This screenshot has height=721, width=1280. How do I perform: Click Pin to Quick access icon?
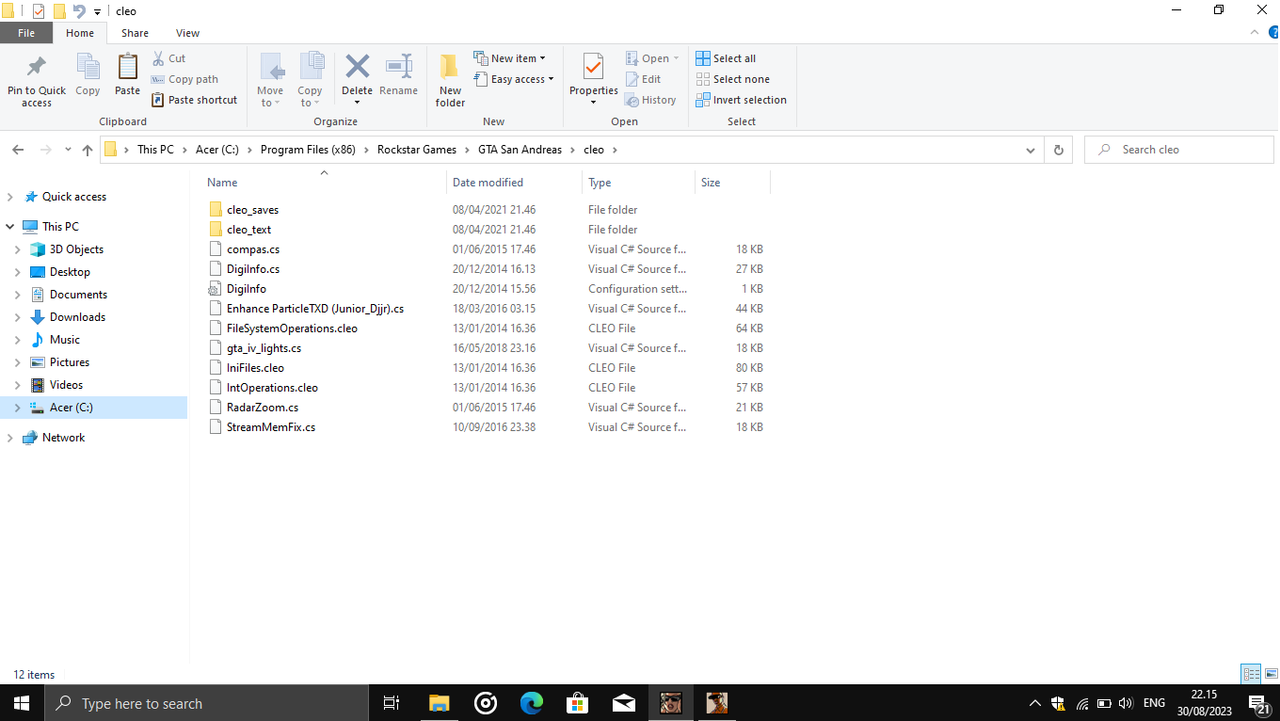pyautogui.click(x=36, y=67)
